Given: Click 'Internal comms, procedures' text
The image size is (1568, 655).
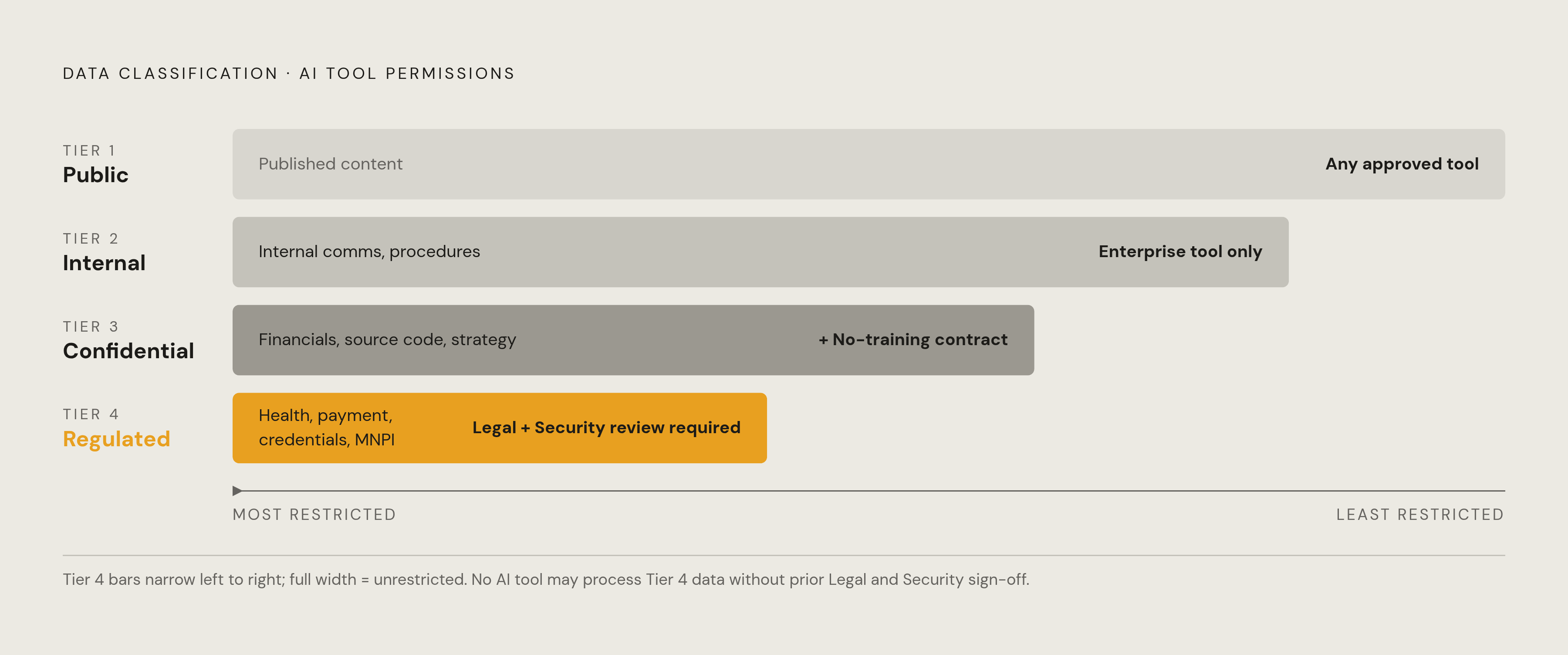Looking at the screenshot, I should [x=369, y=251].
